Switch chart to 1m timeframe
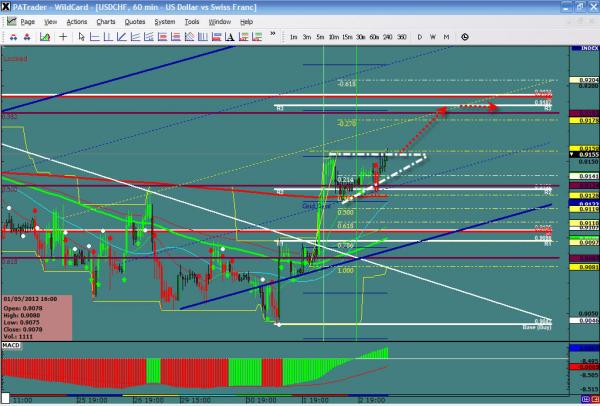600x406 pixels. click(293, 37)
